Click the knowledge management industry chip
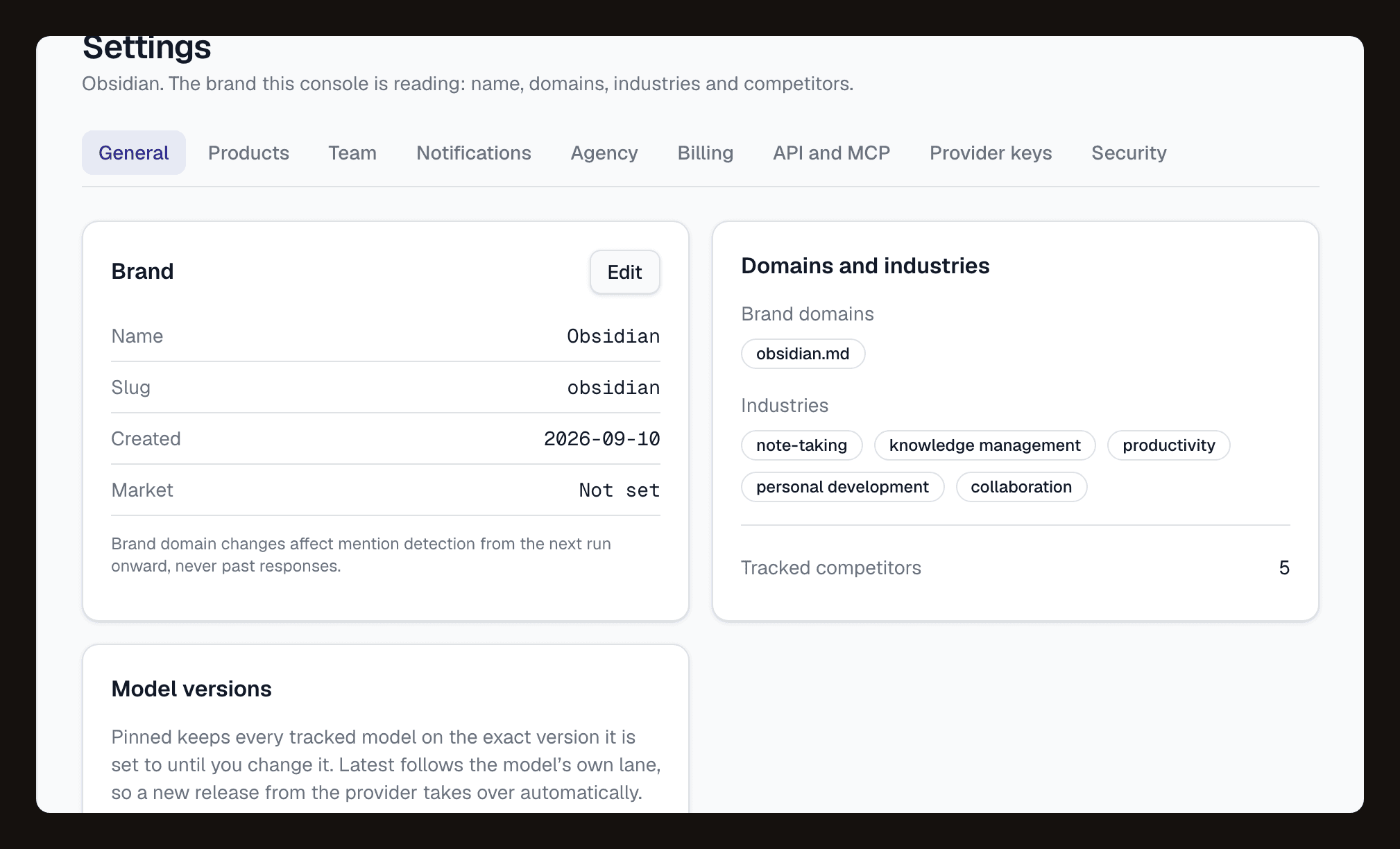The image size is (1400, 849). [x=984, y=445]
